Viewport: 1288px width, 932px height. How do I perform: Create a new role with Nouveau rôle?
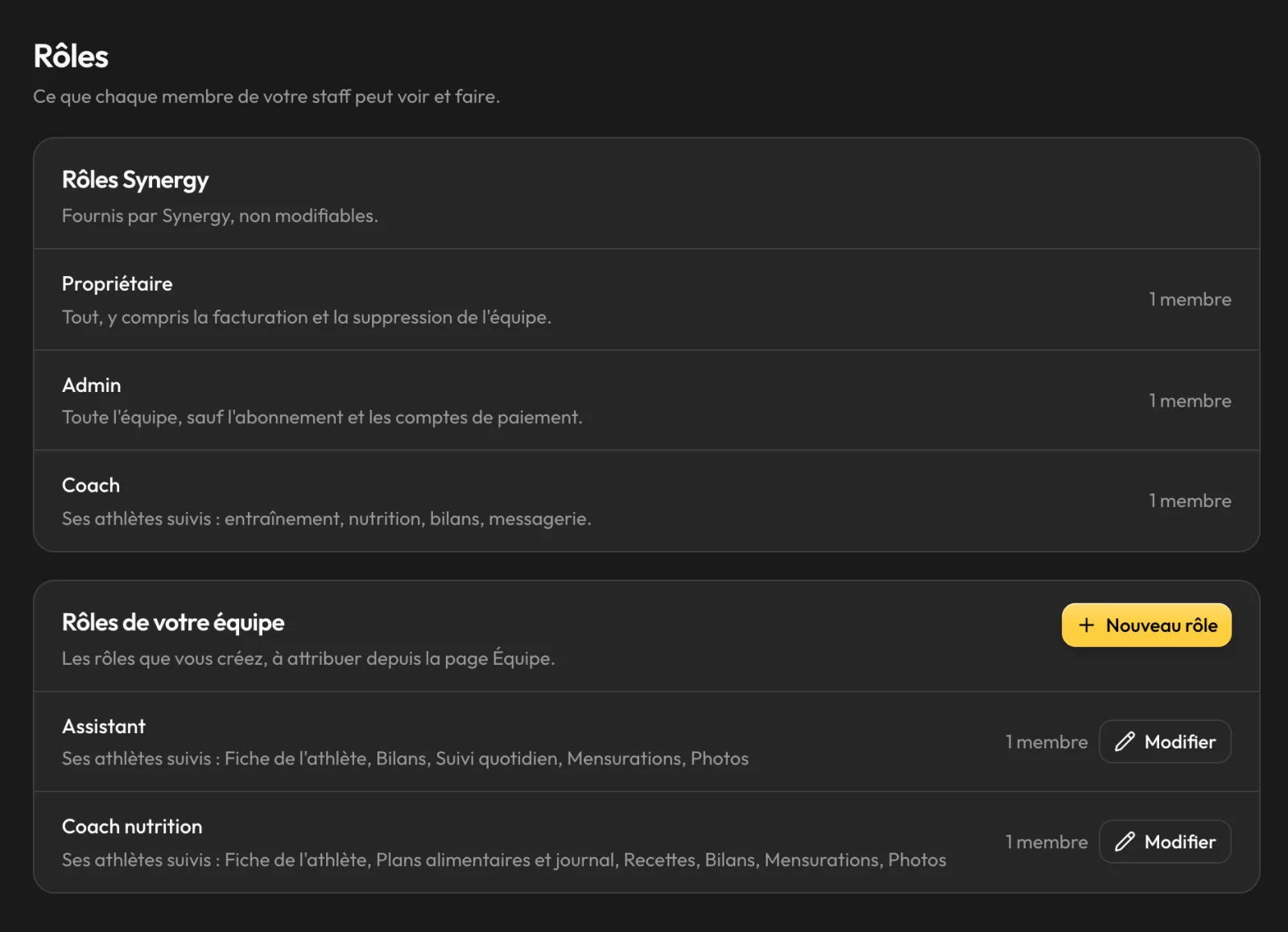point(1146,625)
